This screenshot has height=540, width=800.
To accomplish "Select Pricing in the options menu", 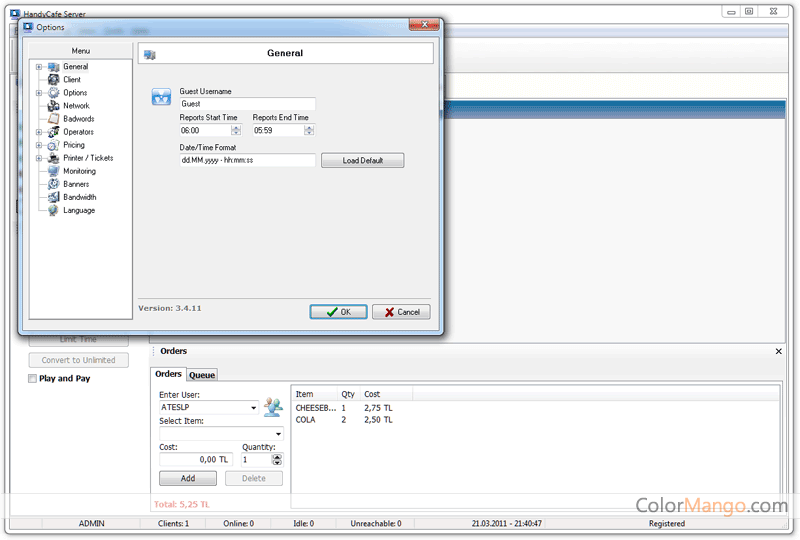I will (x=74, y=145).
